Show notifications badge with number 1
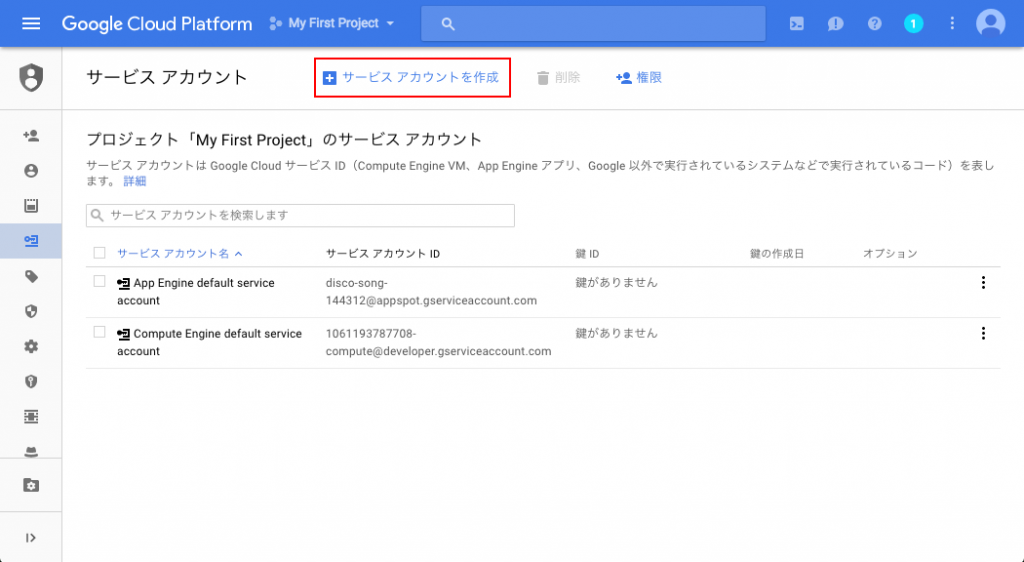This screenshot has height=562, width=1024. tap(913, 24)
